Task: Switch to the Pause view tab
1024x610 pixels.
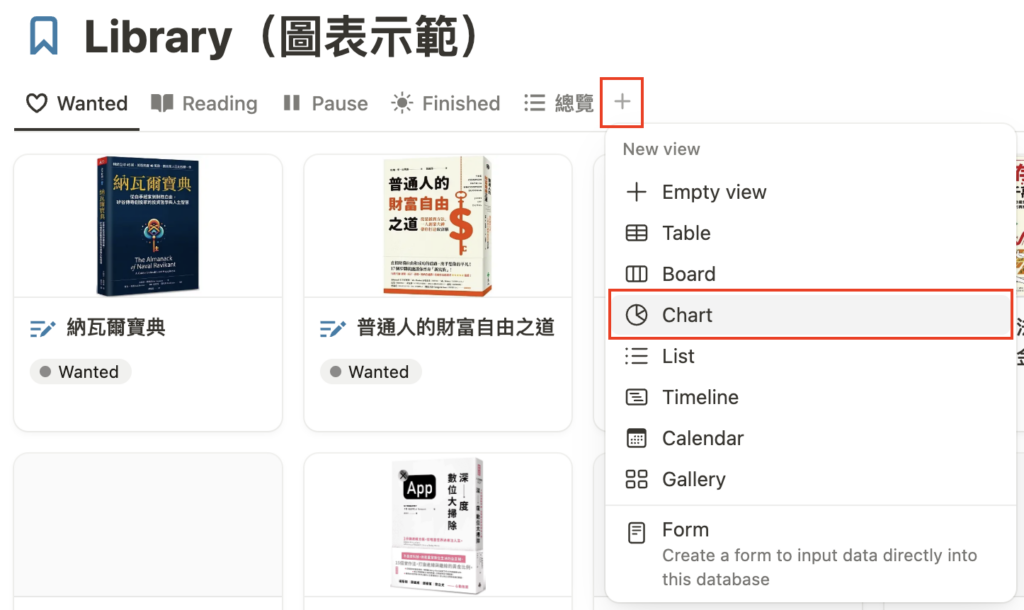Action: coord(325,103)
